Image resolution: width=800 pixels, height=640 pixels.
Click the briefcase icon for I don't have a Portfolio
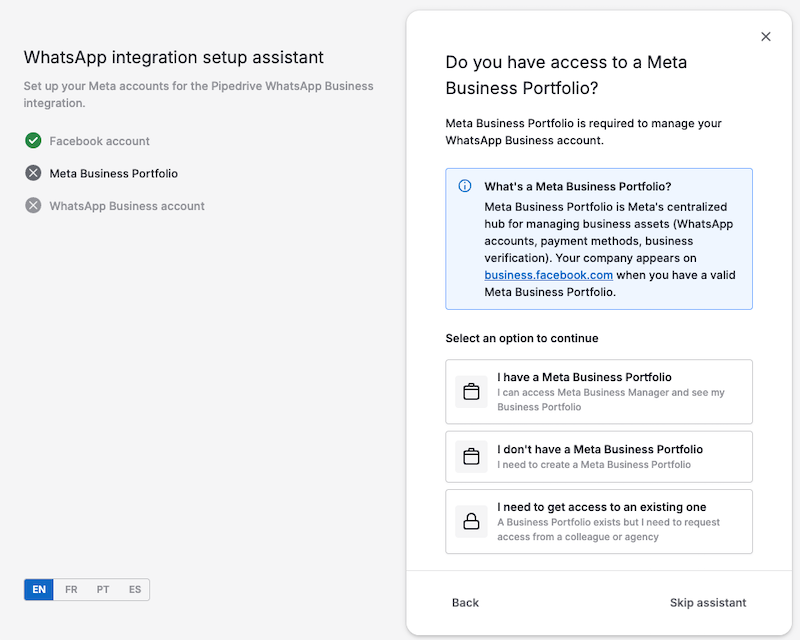coord(471,456)
